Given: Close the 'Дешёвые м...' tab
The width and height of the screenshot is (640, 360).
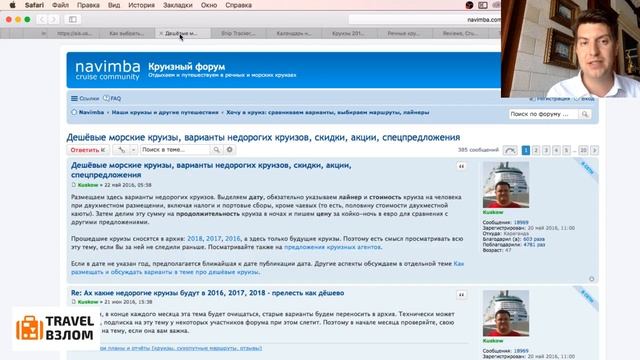Looking at the screenshot, I should [161, 33].
